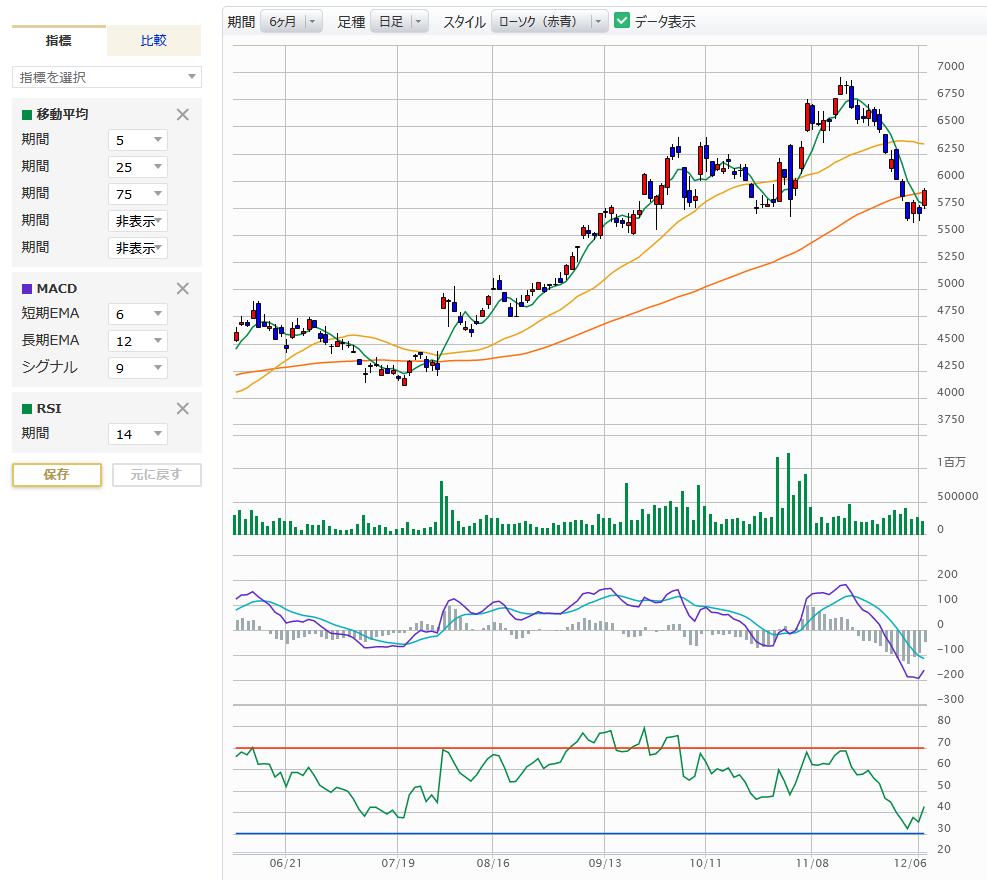Viewport: 987px width, 880px height.
Task: Open the スタイル ローソク dropdown
Action: [x=549, y=21]
